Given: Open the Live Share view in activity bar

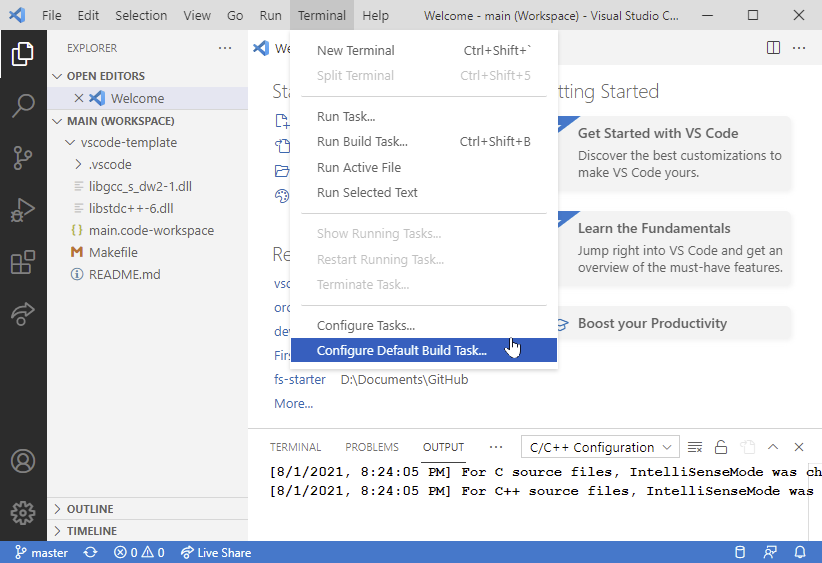Looking at the screenshot, I should (x=23, y=313).
